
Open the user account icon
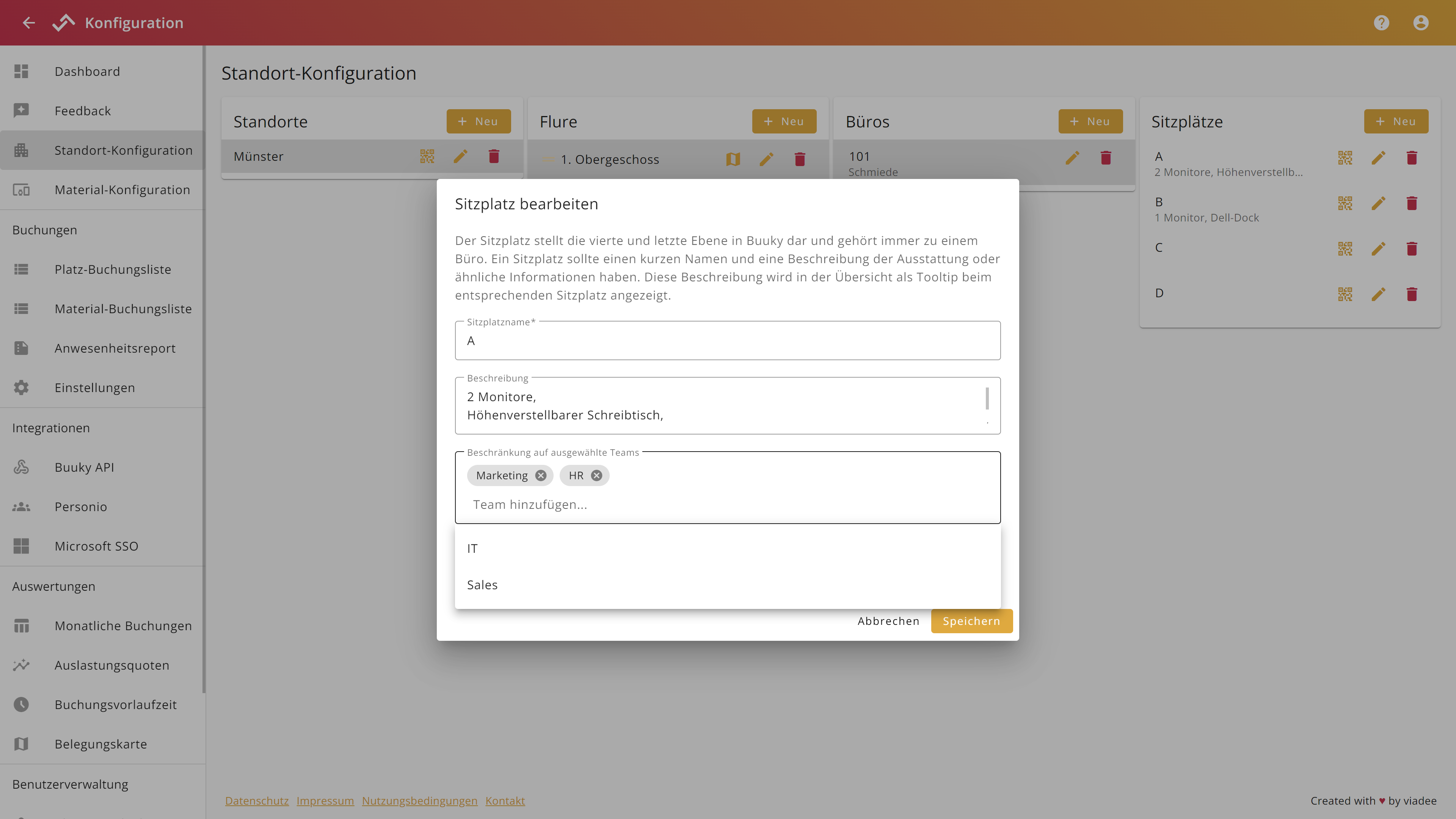click(1421, 23)
